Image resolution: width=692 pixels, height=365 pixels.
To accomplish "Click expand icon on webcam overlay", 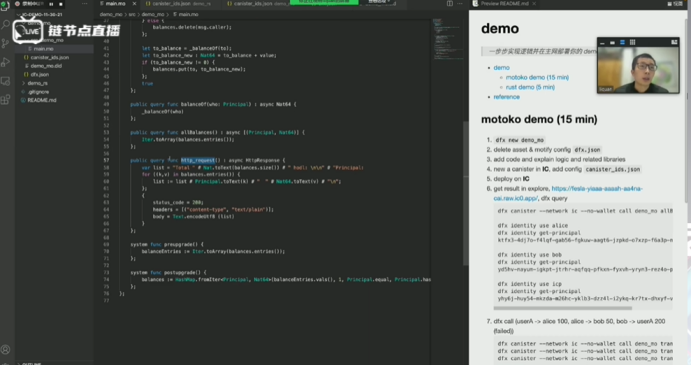I will [674, 42].
